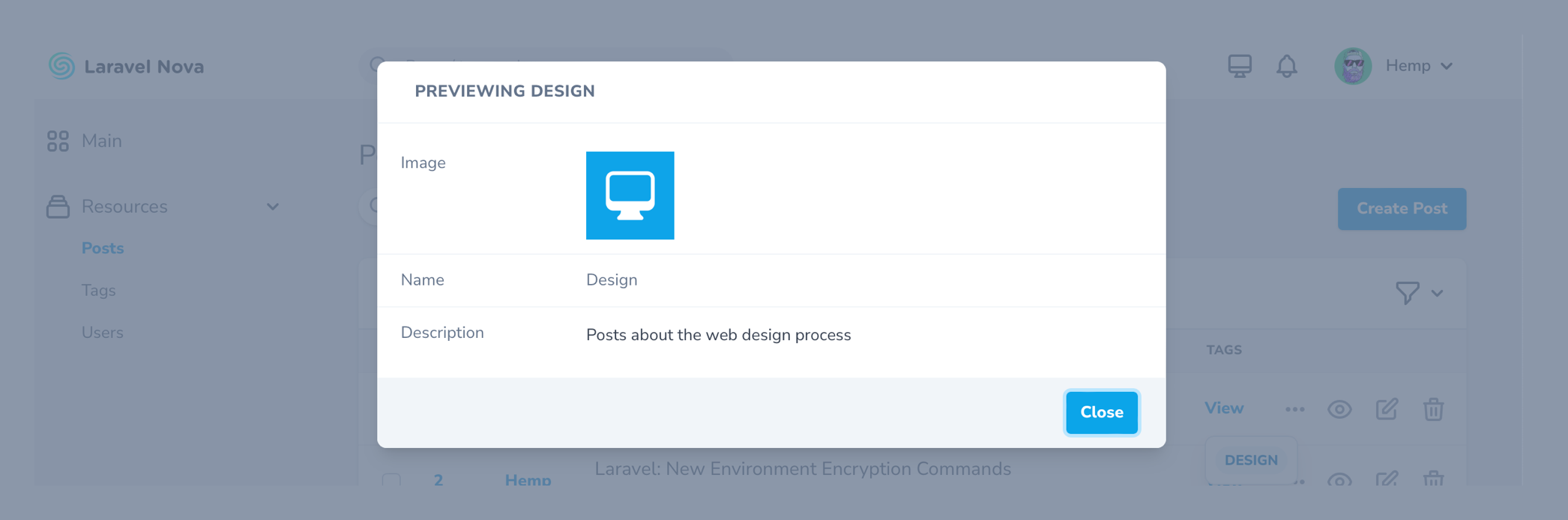This screenshot has width=1568, height=520.
Task: Click the filter funnel icon
Action: pyautogui.click(x=1407, y=292)
